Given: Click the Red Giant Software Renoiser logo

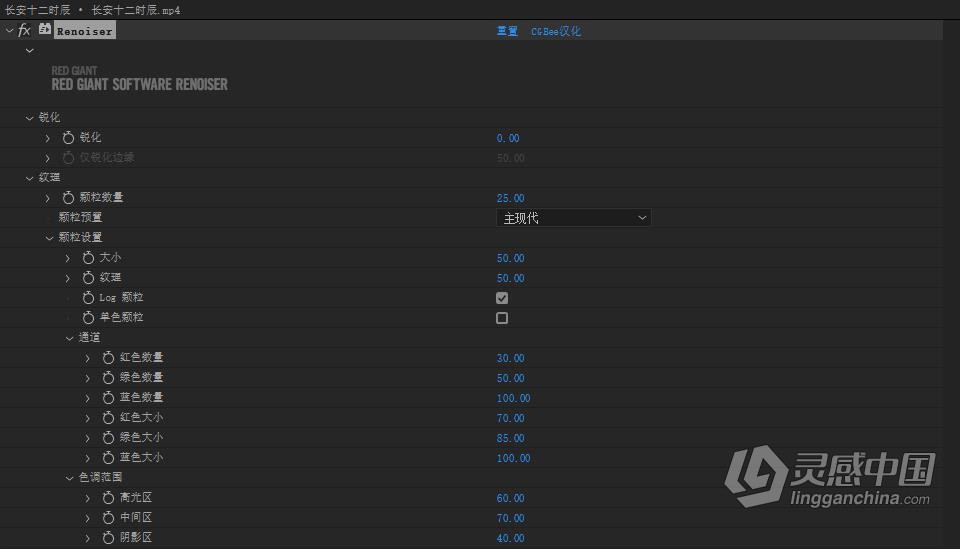Looking at the screenshot, I should click(139, 79).
